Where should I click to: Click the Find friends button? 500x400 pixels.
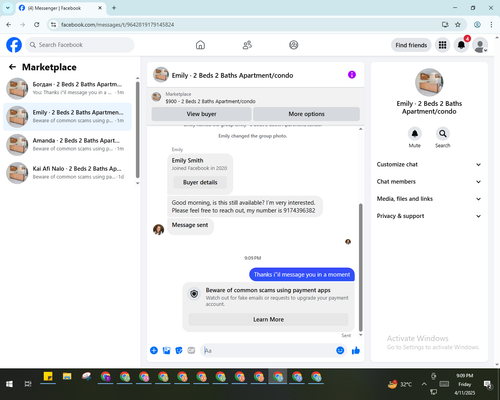[411, 45]
